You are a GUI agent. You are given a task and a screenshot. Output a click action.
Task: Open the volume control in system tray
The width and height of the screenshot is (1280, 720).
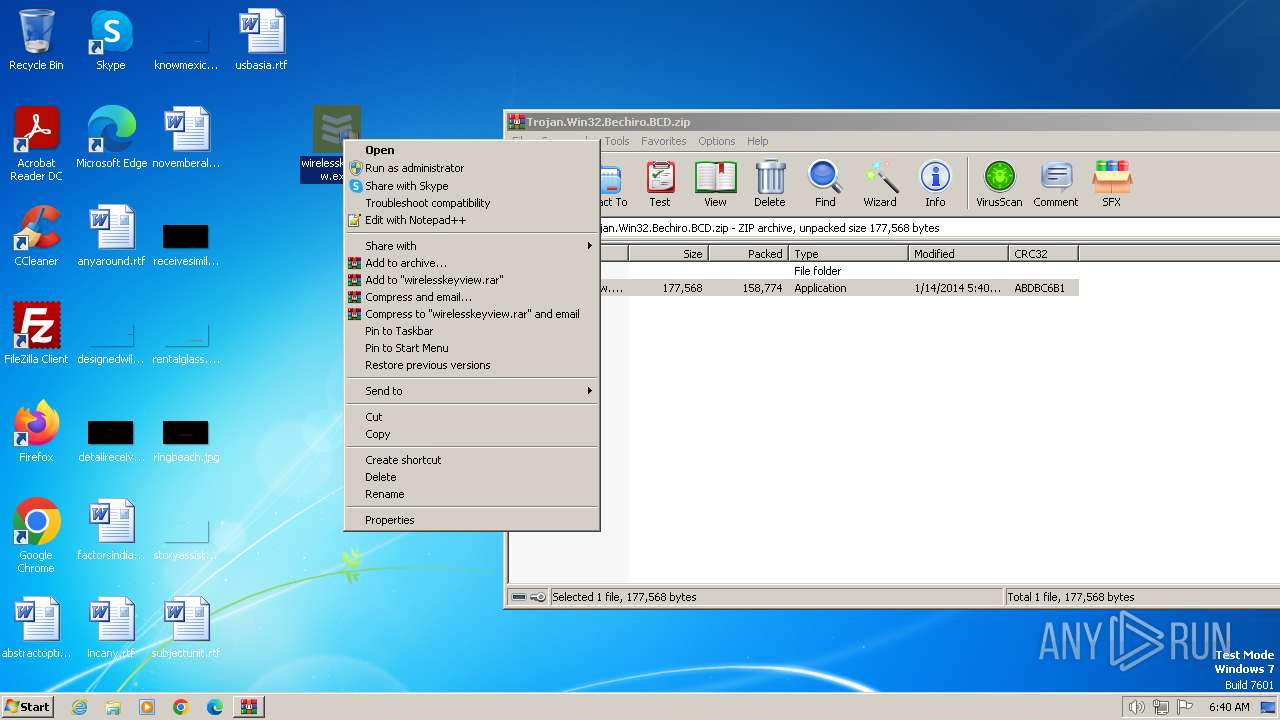pyautogui.click(x=1136, y=707)
